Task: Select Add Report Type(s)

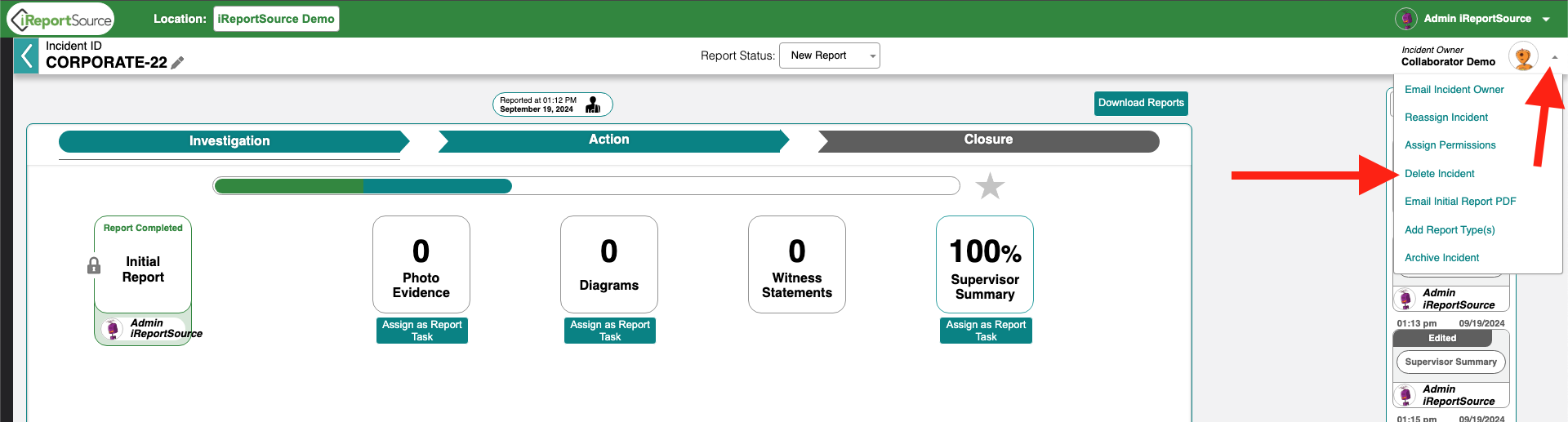Action: (x=1450, y=230)
